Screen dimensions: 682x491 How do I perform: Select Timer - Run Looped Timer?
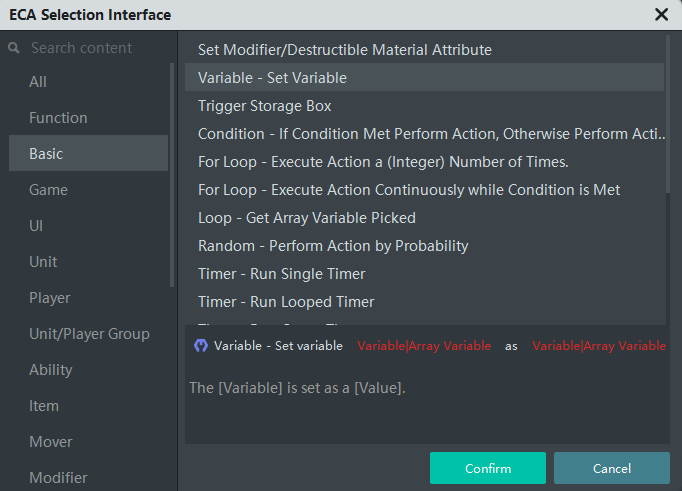(425, 302)
